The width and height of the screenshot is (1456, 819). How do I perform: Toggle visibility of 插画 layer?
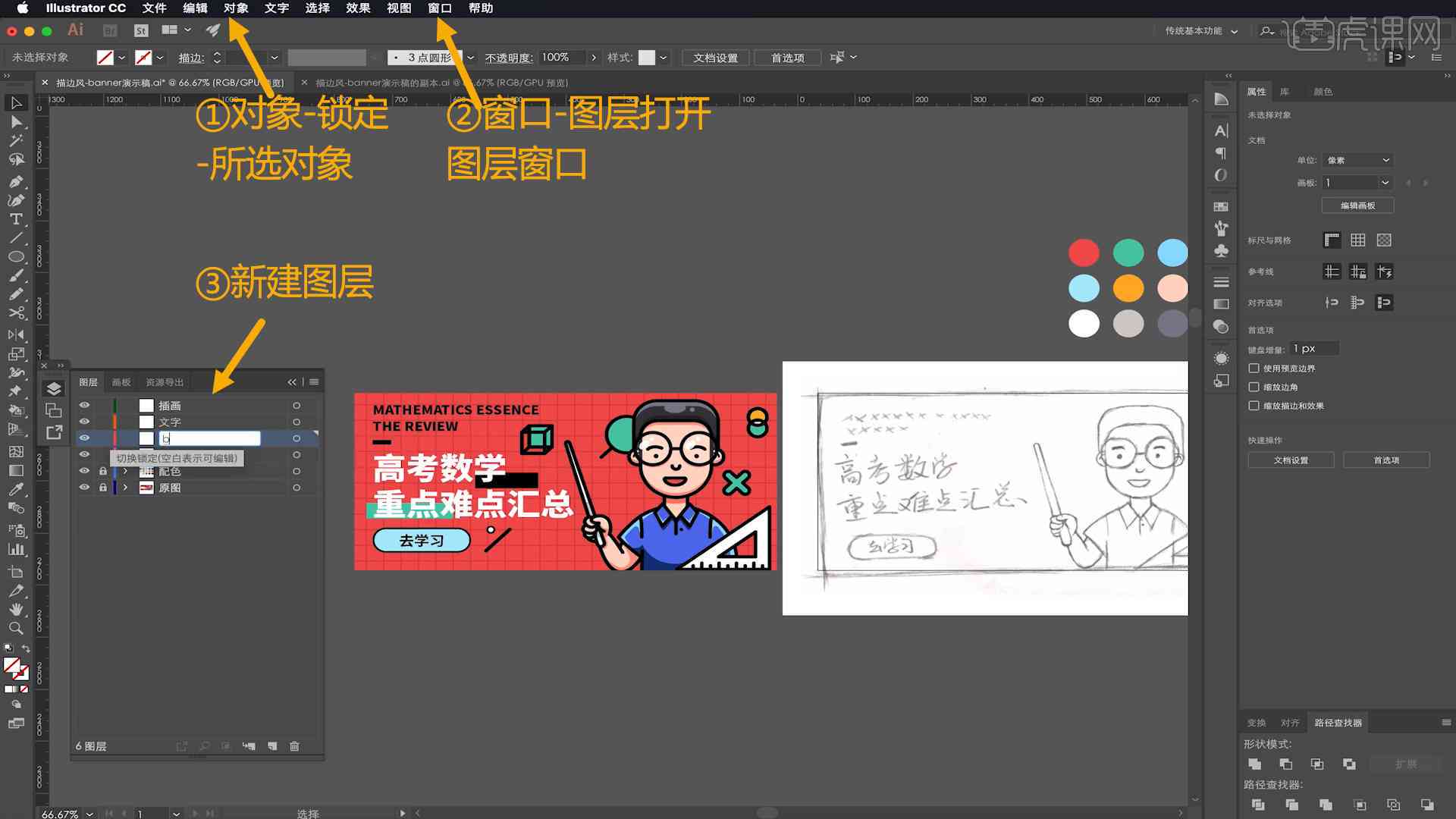click(85, 405)
